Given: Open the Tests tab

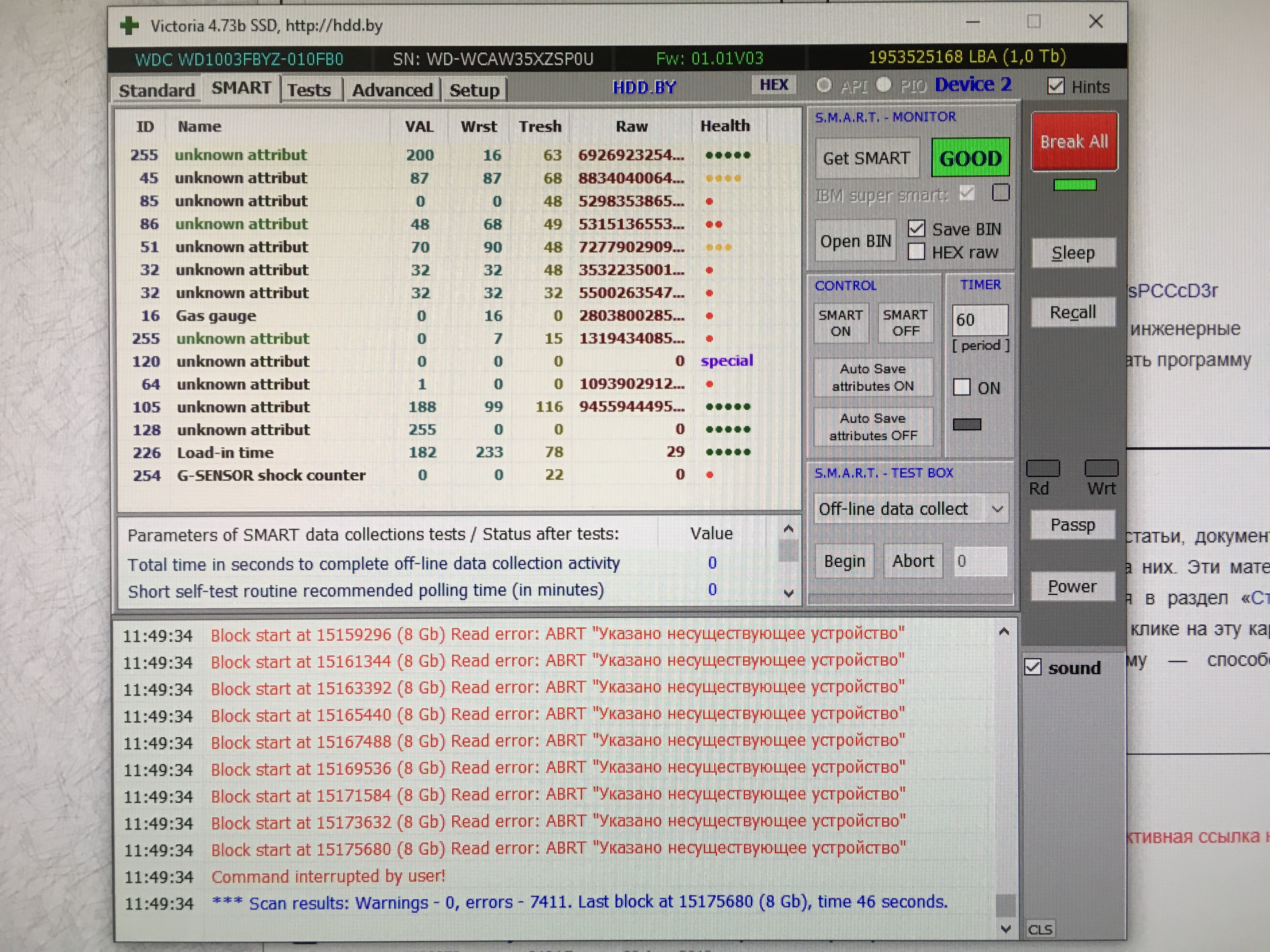Looking at the screenshot, I should (x=309, y=89).
